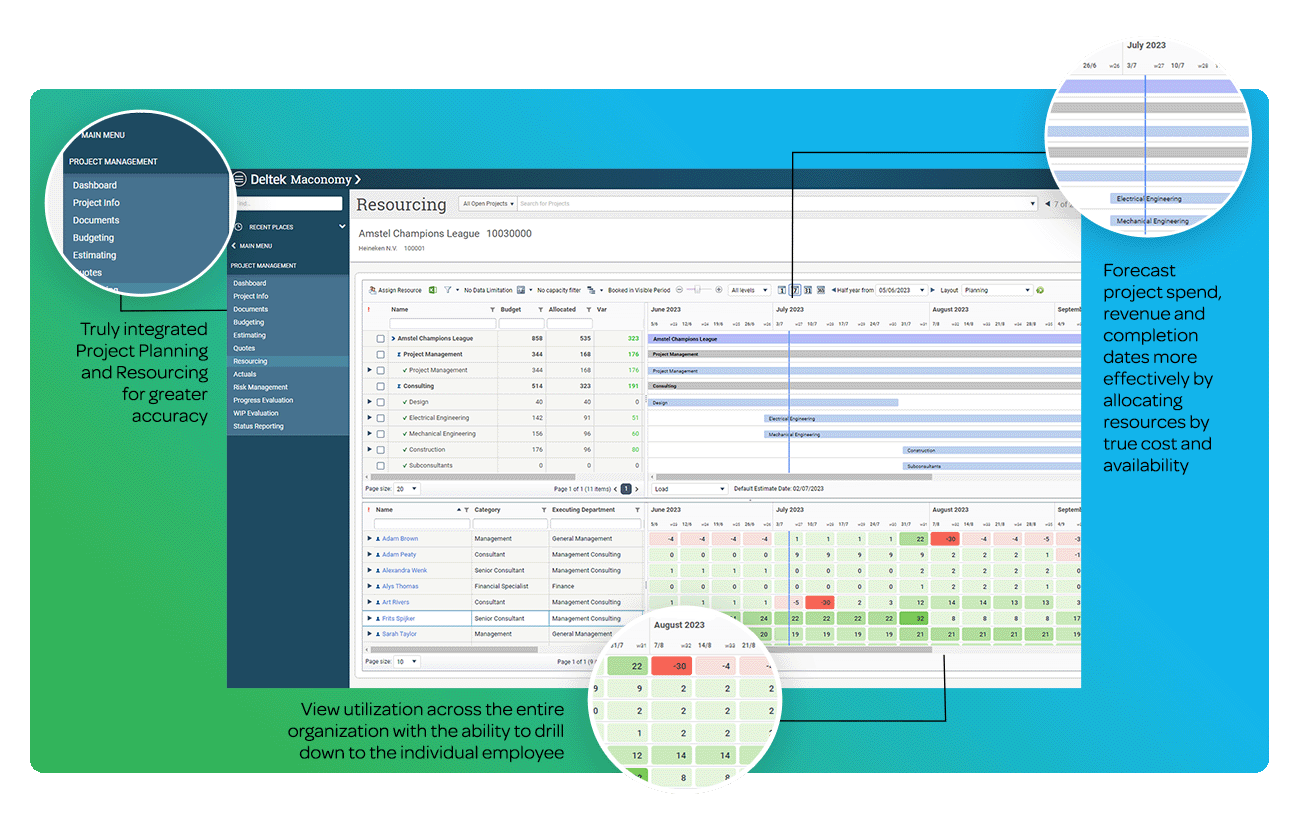This screenshot has height=813, width=1299.
Task: Click the Load button below the schedule
Action: (688, 489)
